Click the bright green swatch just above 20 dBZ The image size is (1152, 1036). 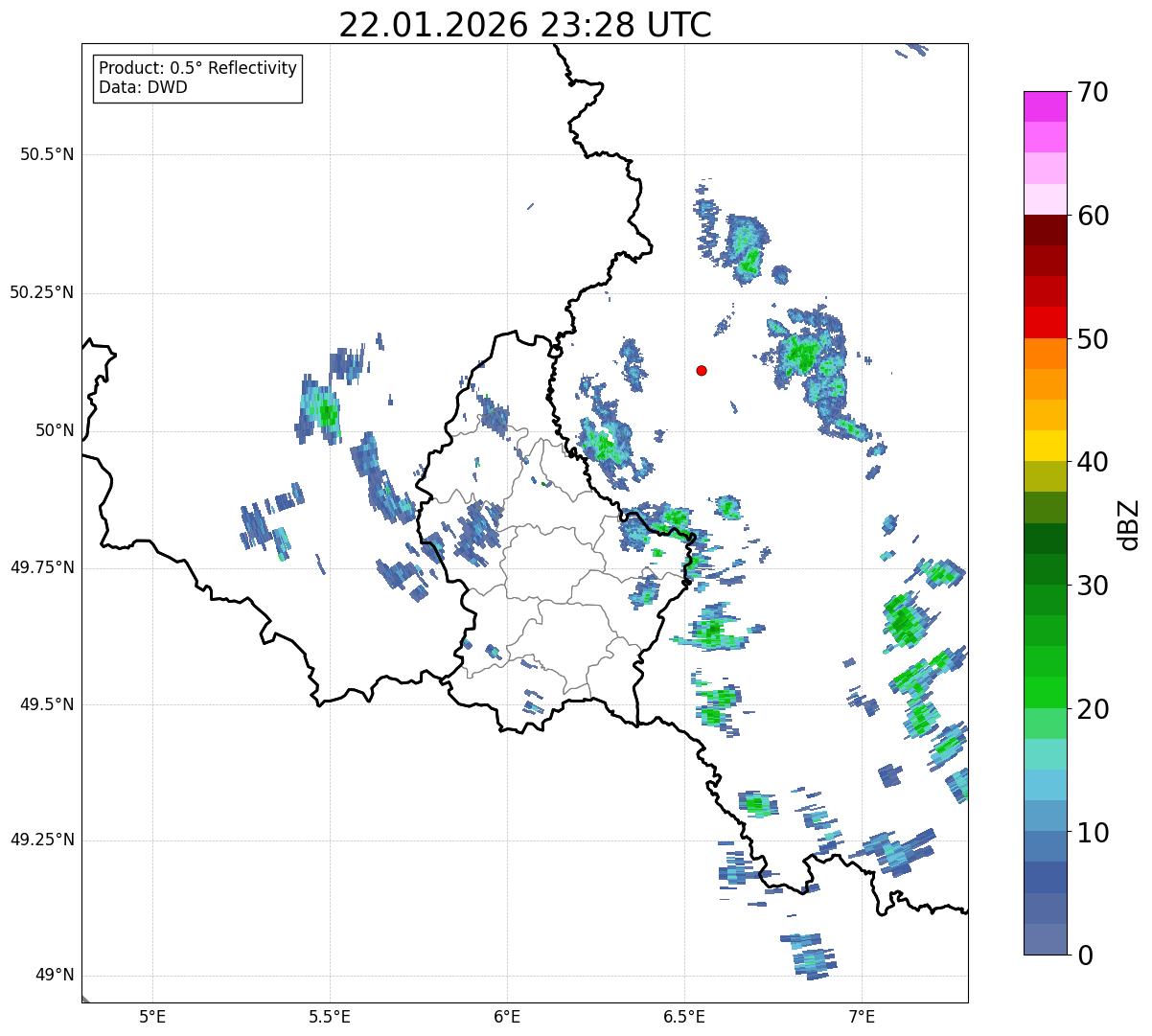[1046, 692]
